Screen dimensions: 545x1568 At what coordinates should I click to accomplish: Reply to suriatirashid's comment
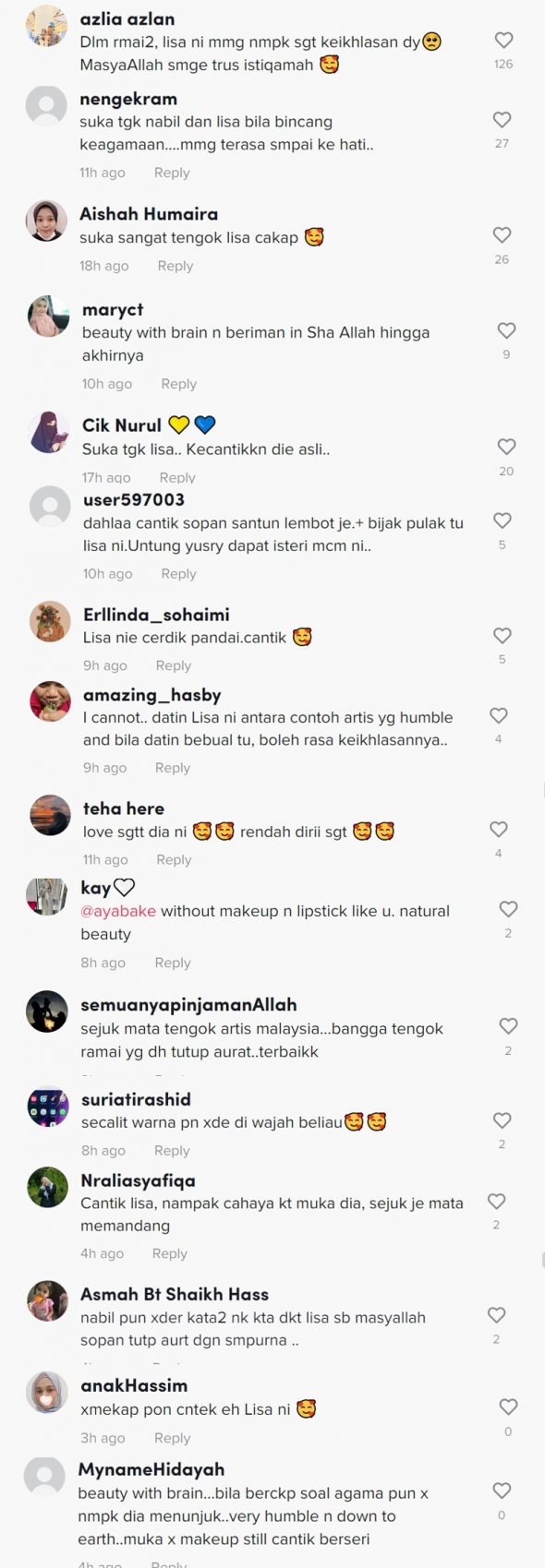point(172,1151)
